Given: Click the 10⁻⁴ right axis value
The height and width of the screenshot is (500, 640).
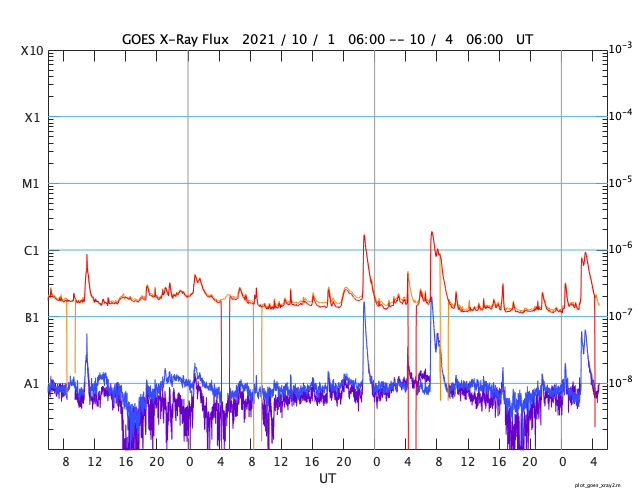Looking at the screenshot, I should pos(620,115).
